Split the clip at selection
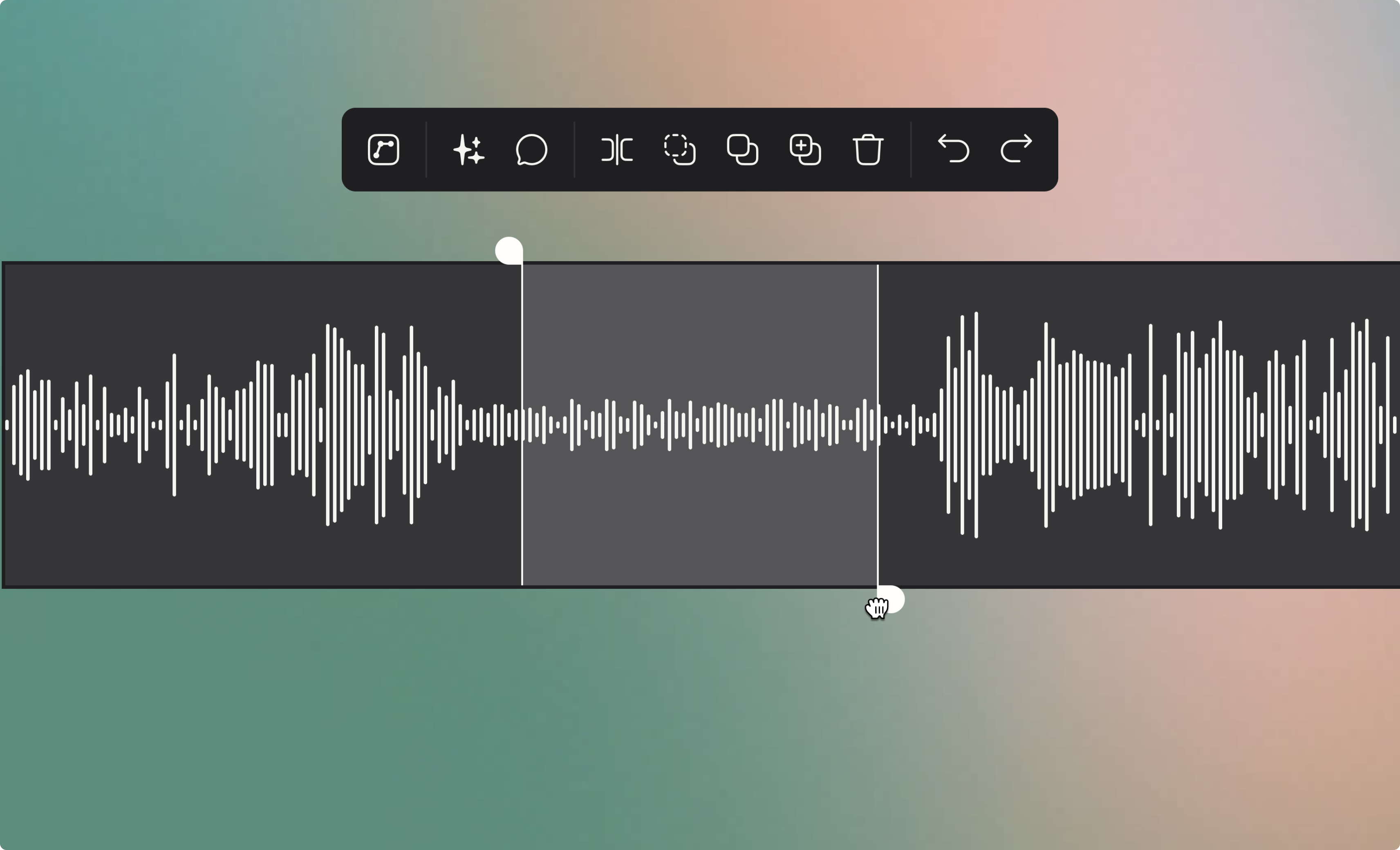This screenshot has height=850, width=1400. (x=617, y=150)
